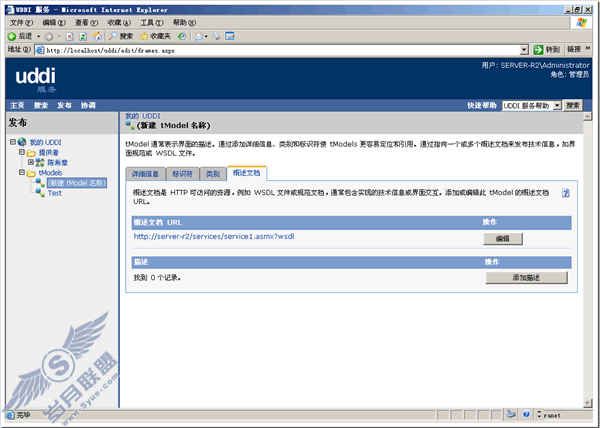Click the Search (搜索) magnifier toolbar button

121,36
